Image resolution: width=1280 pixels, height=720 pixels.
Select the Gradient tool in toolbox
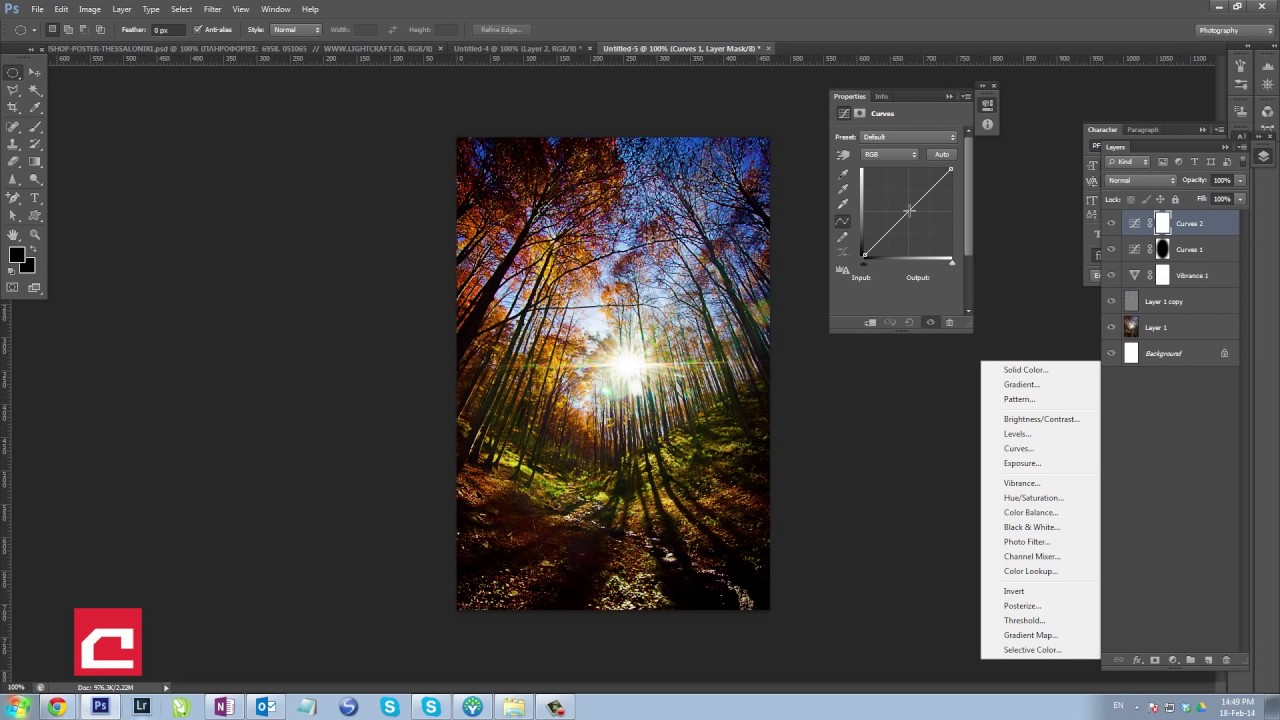35,162
